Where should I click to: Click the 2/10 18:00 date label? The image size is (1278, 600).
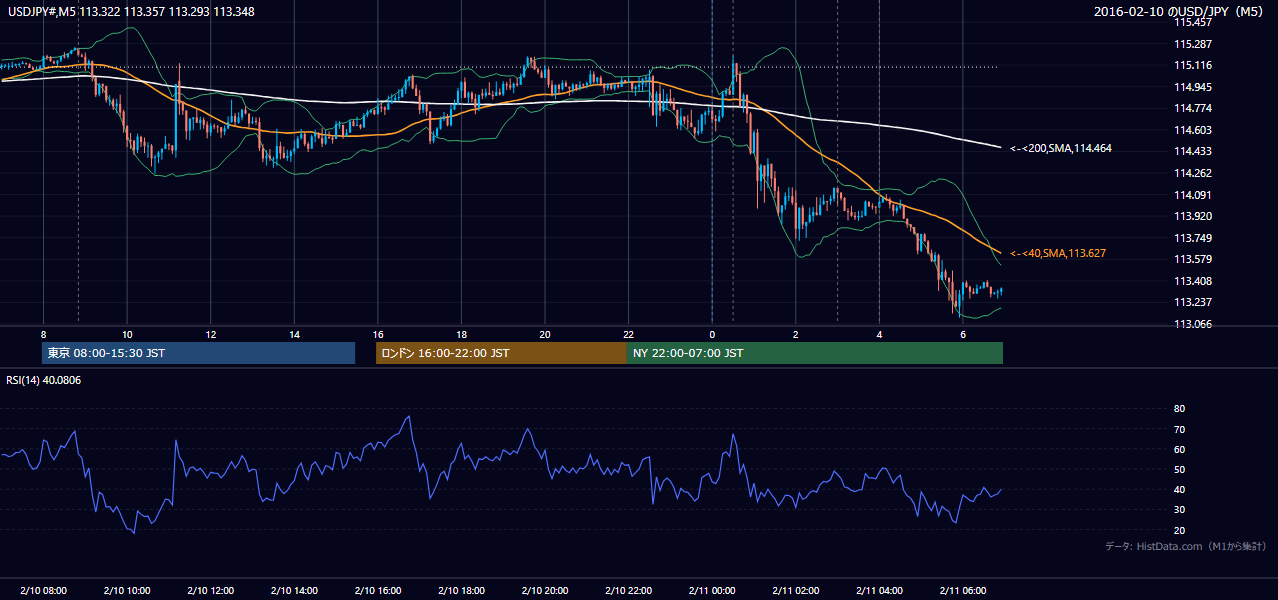click(461, 591)
